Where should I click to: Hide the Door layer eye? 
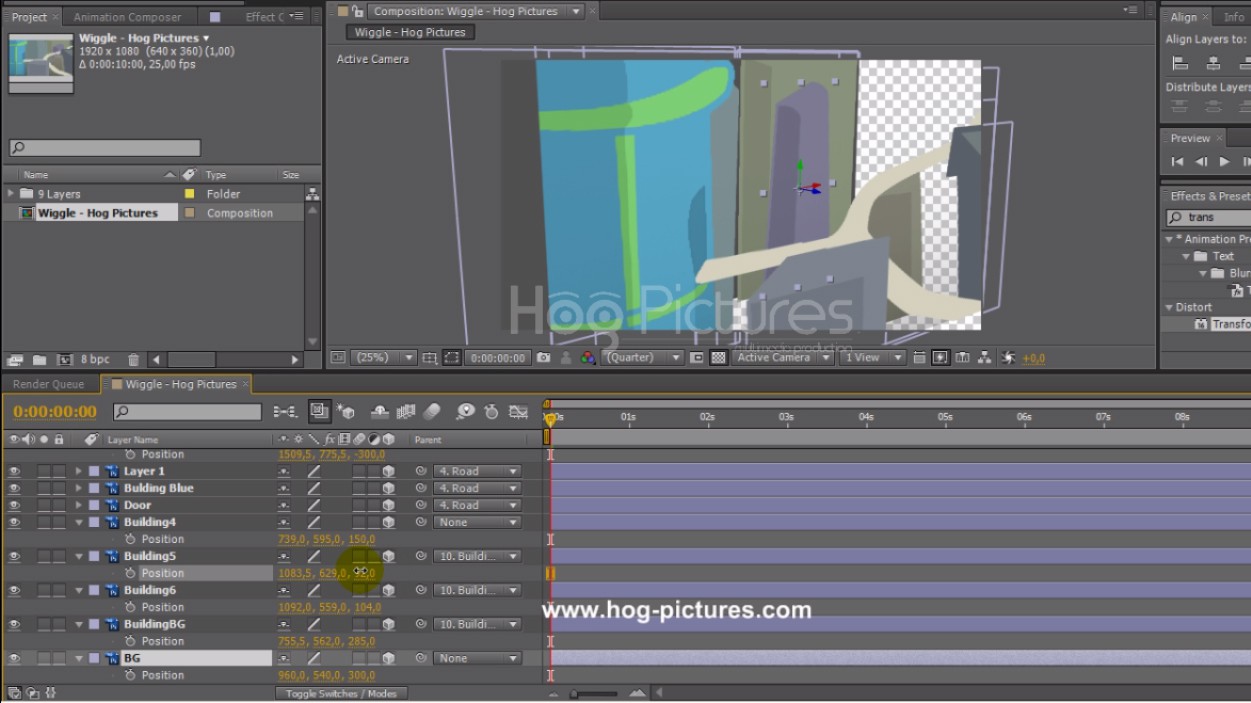14,505
